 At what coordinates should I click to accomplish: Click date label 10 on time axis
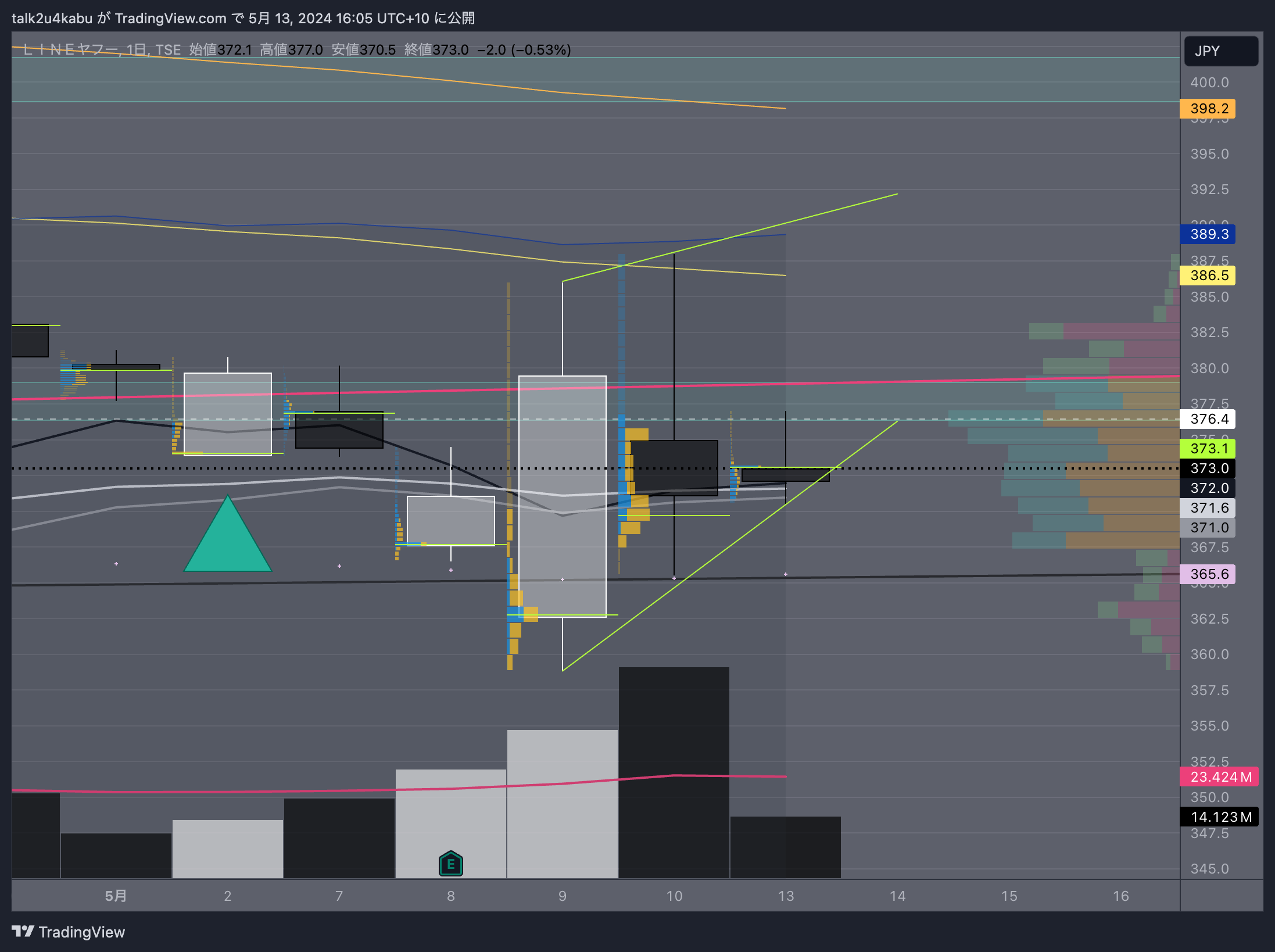tap(674, 896)
